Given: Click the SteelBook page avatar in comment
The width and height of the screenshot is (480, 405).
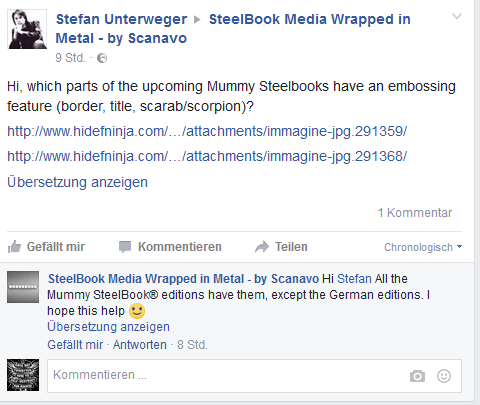Looking at the screenshot, I should [x=23, y=287].
